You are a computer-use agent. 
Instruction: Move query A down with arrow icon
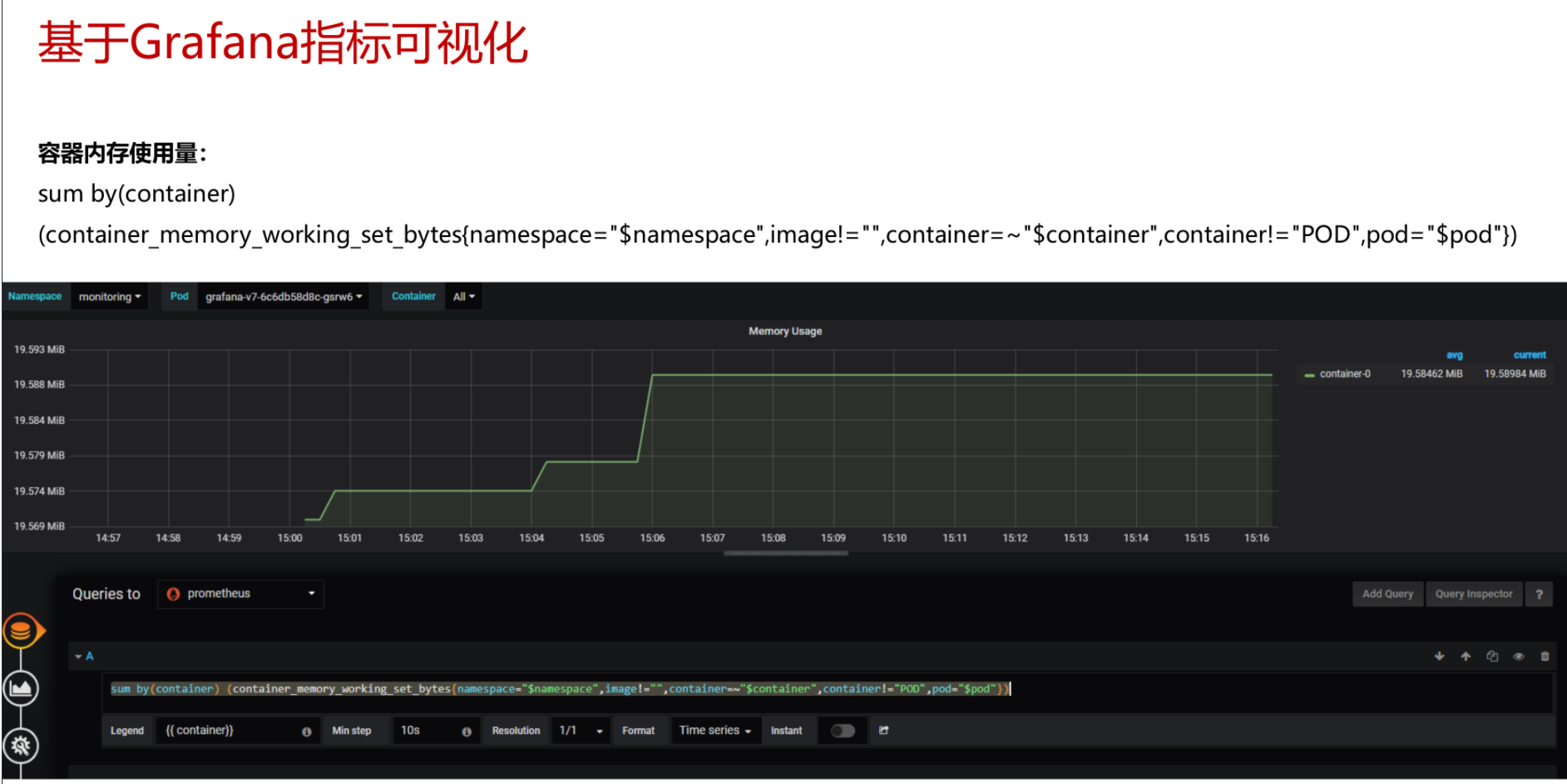(x=1439, y=656)
